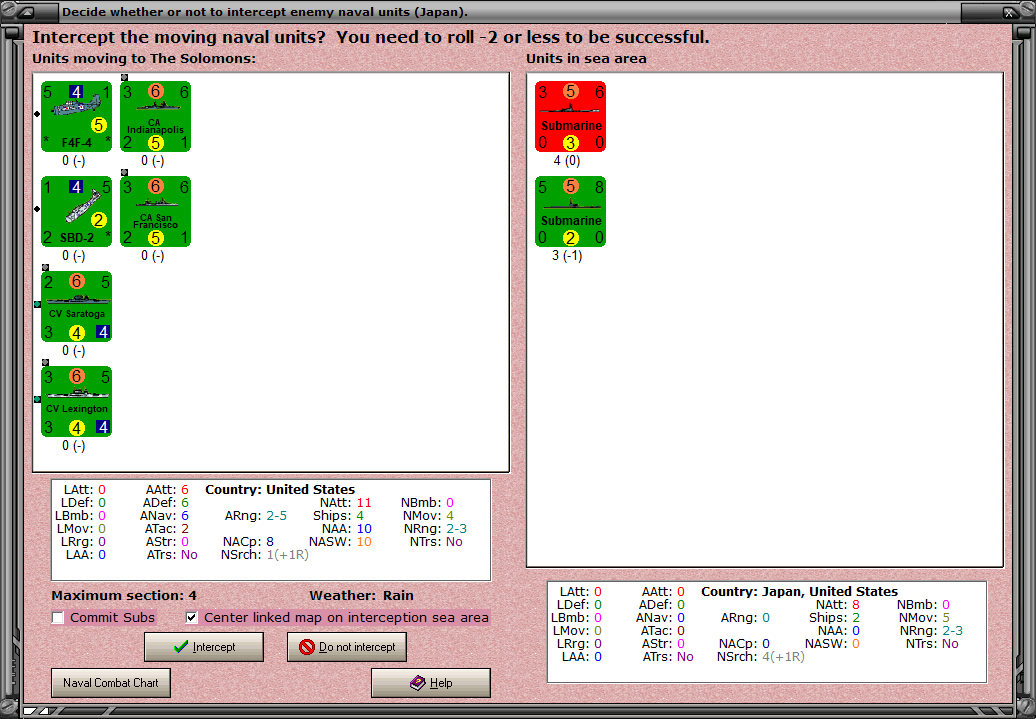1036x719 pixels.
Task: Click 'Weather: Rain' label
Action: click(x=361, y=595)
